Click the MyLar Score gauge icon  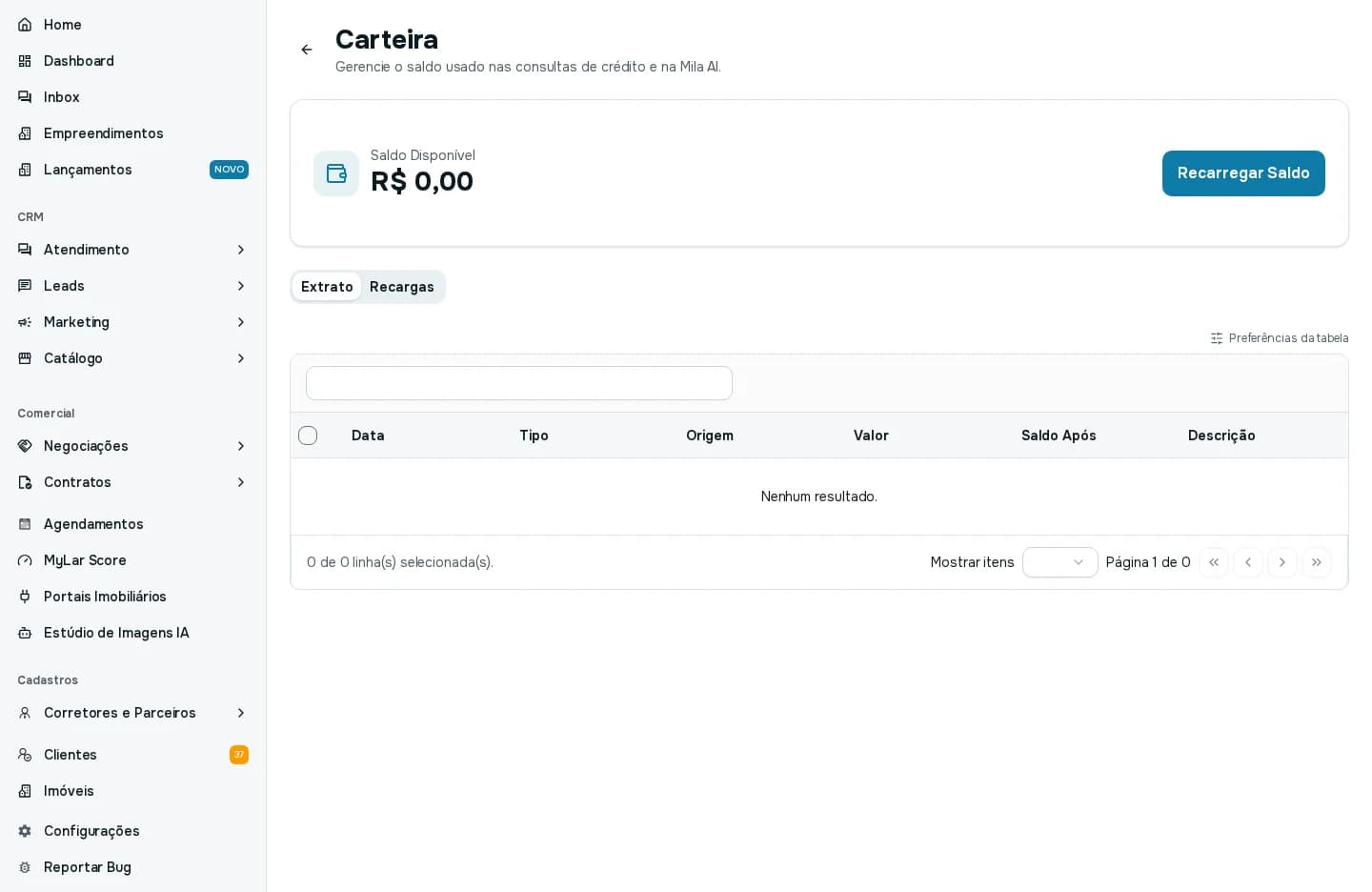(x=25, y=560)
